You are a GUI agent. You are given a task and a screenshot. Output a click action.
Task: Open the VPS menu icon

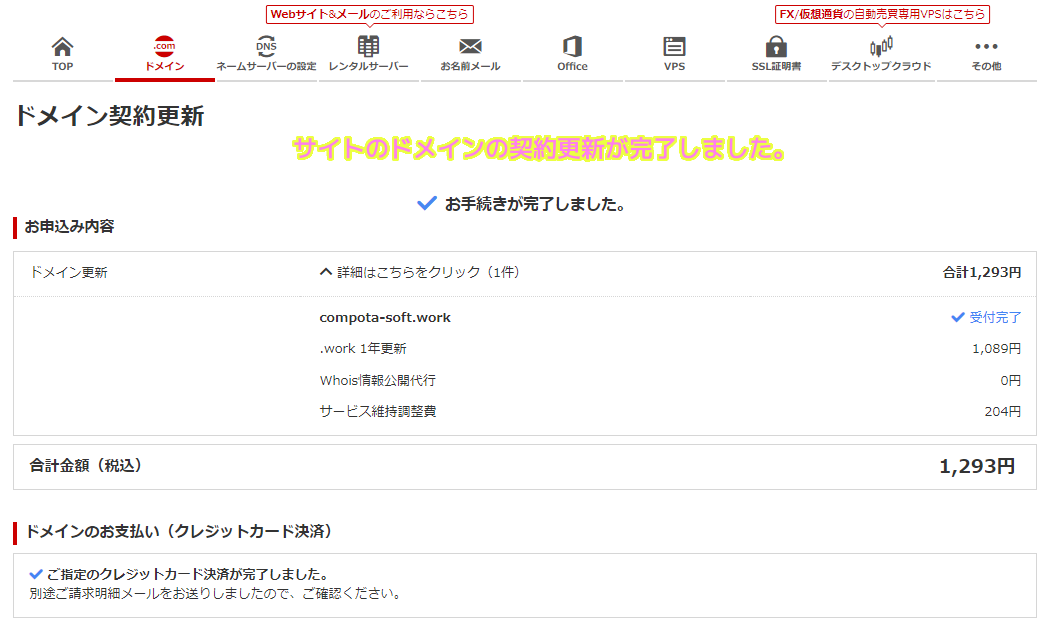coord(674,54)
